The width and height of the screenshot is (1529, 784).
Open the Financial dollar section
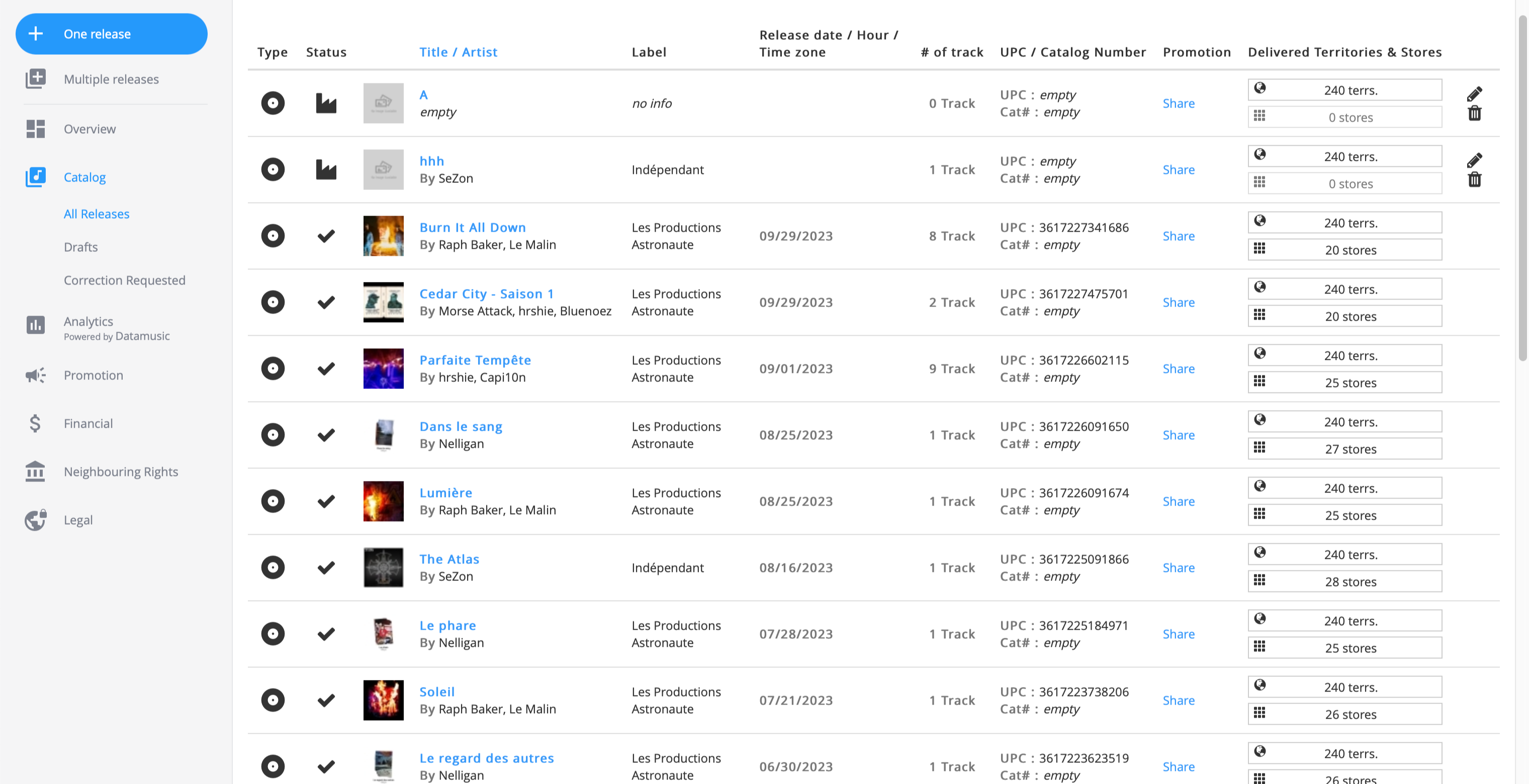coord(88,423)
